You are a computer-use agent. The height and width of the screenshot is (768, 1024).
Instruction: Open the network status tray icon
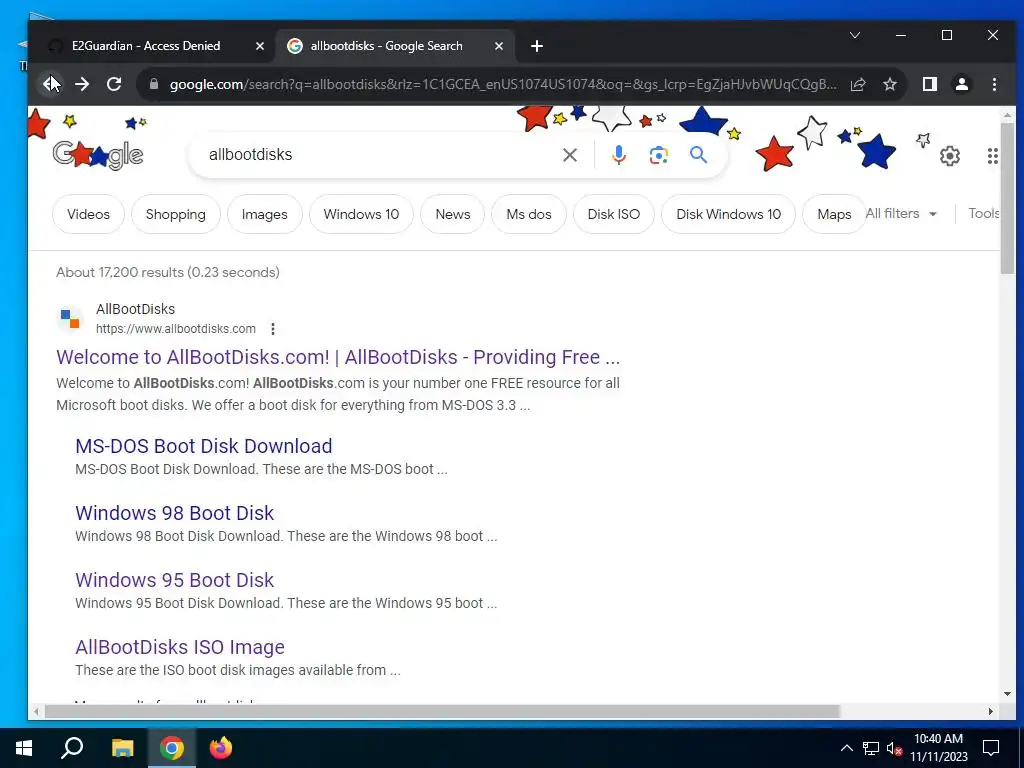point(871,748)
